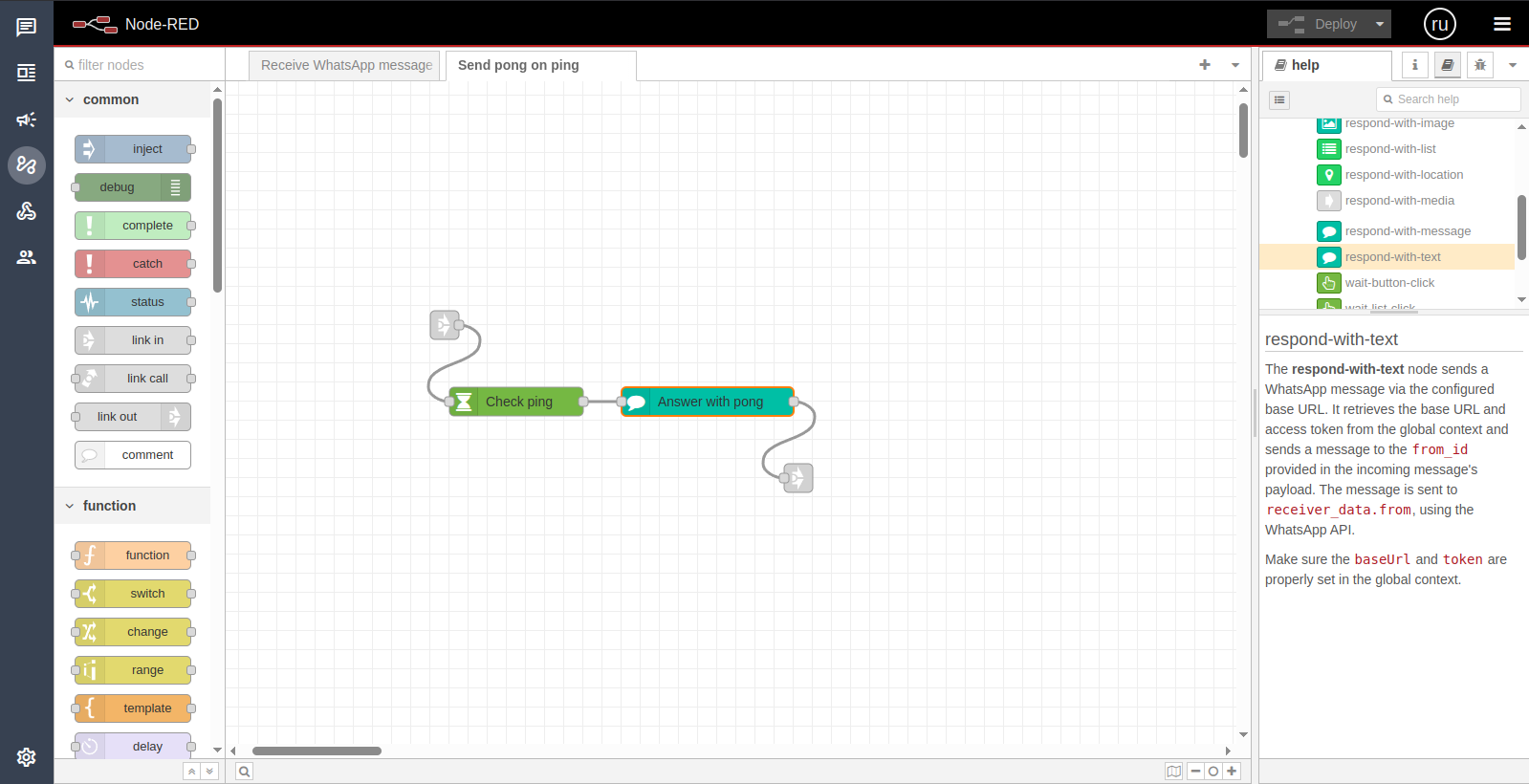Click the megaphone campaigns icon in sidebar
Image resolution: width=1529 pixels, height=784 pixels.
[x=26, y=120]
